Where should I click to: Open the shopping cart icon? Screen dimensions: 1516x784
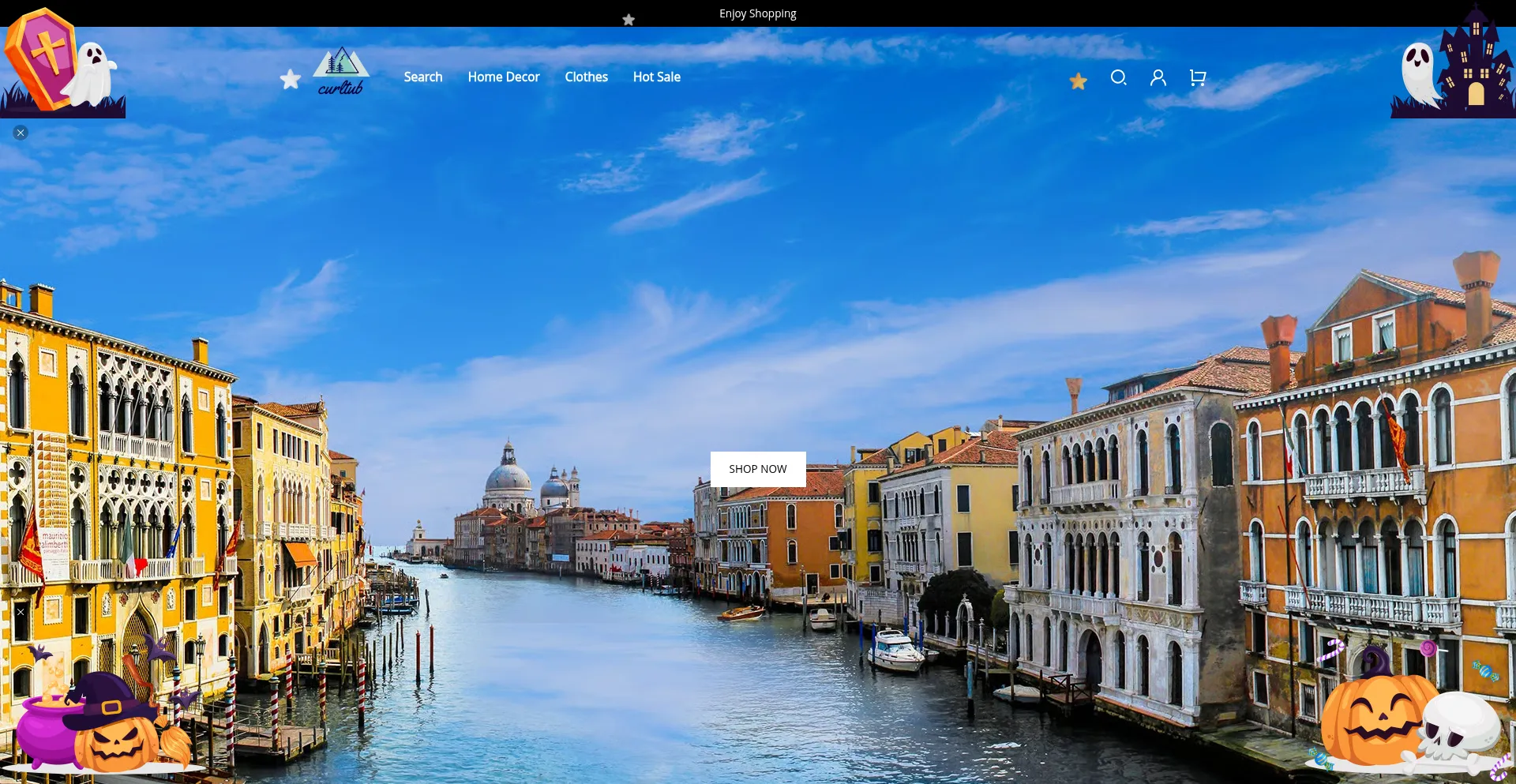[1197, 77]
